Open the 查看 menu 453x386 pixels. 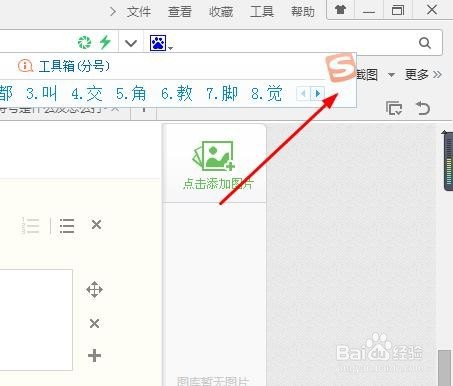(x=180, y=12)
